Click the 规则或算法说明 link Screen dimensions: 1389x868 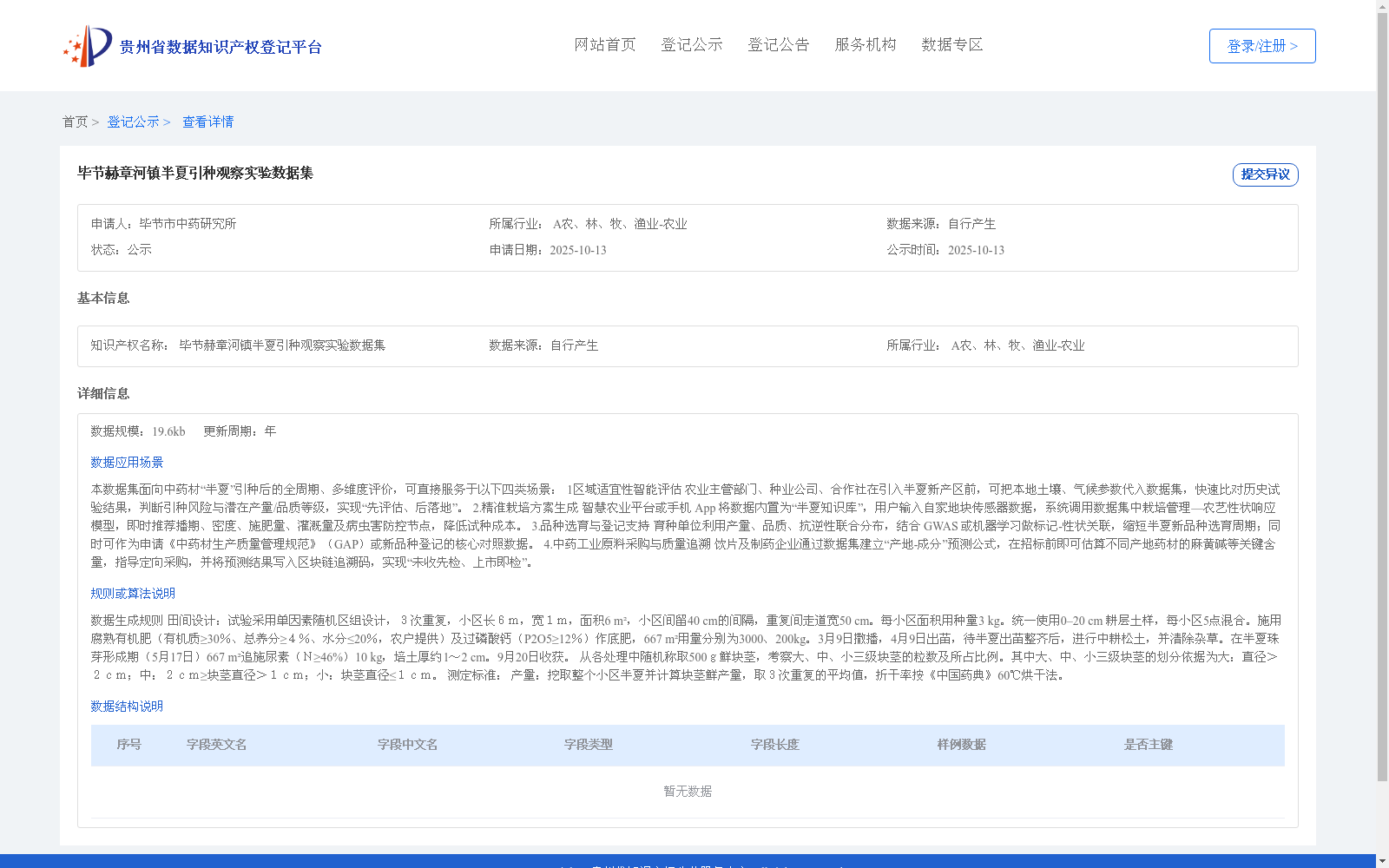coord(132,594)
